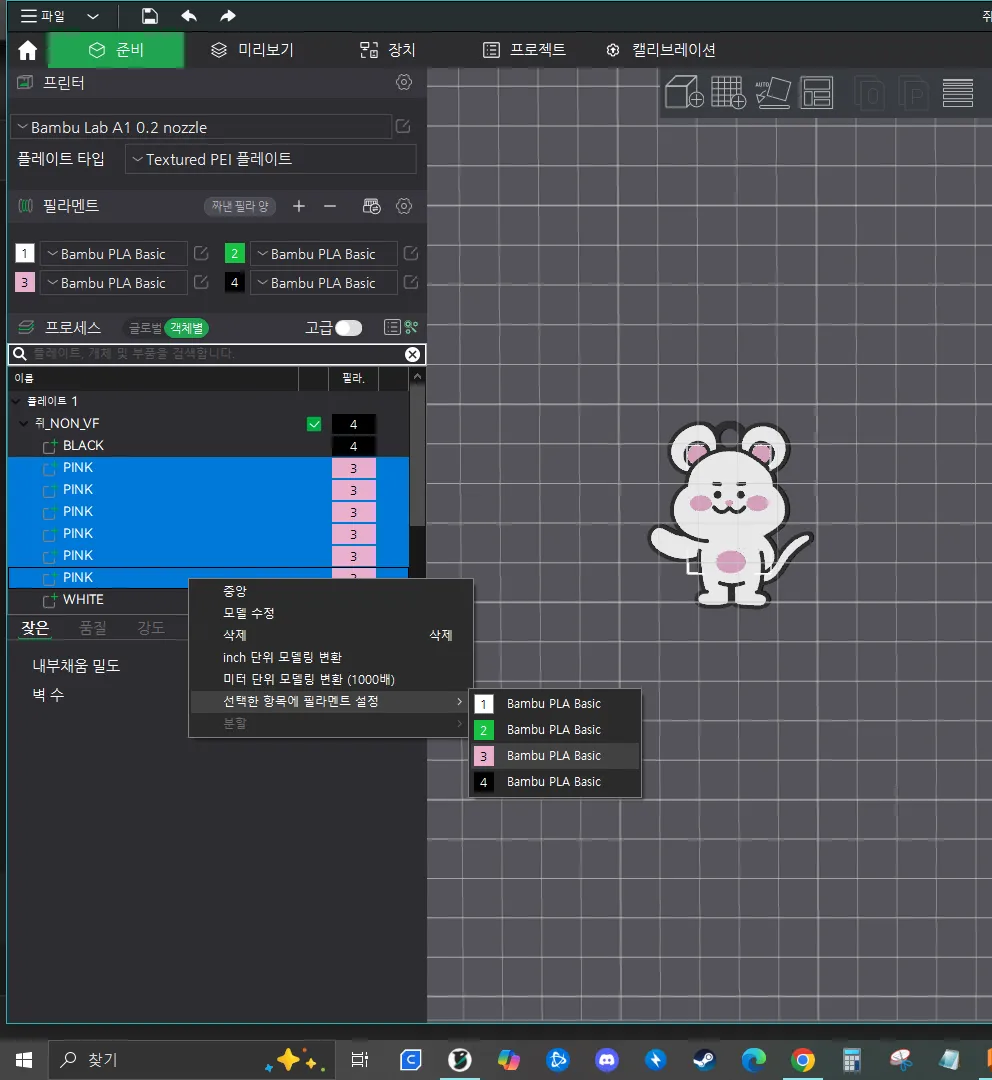Edit filament 3 preset icon

click(x=201, y=282)
